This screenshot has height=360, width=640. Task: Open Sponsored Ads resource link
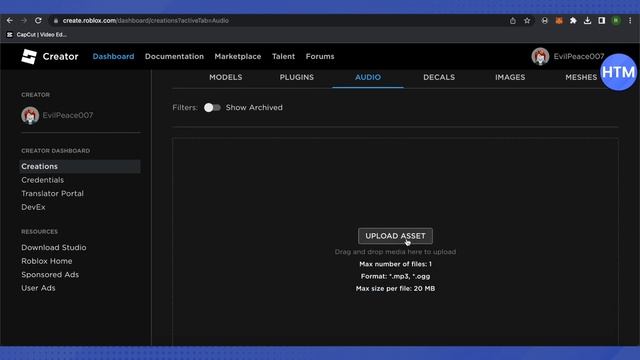click(x=50, y=275)
